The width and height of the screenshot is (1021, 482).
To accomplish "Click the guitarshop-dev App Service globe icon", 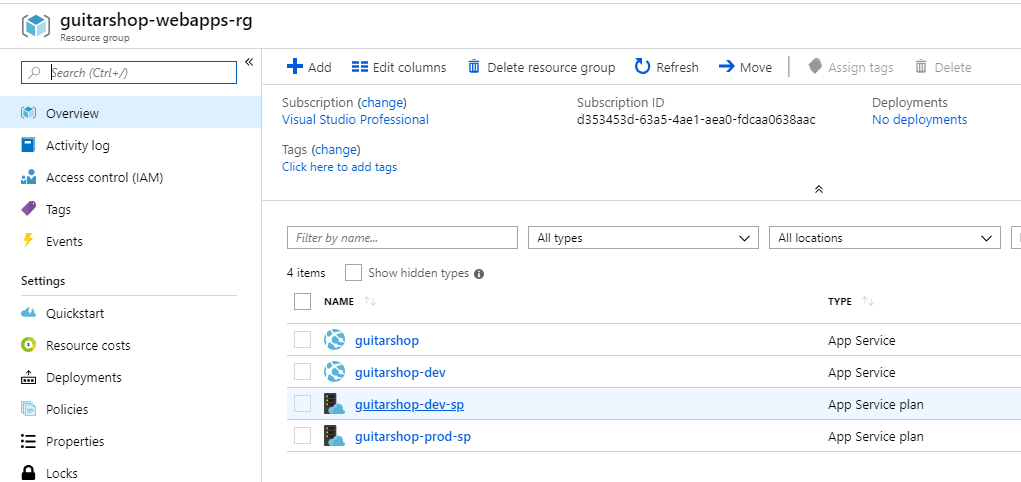I will pos(335,372).
